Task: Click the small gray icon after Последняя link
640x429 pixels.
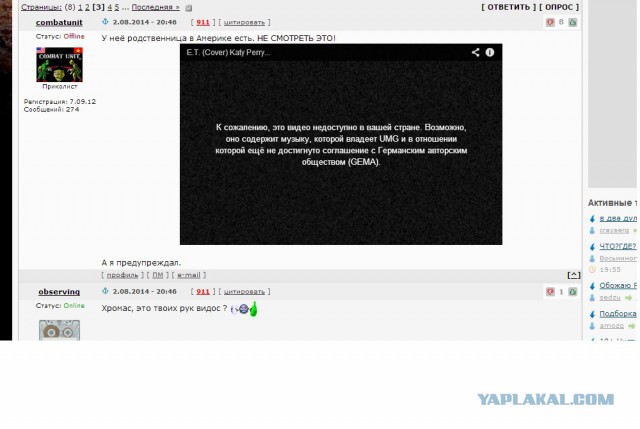Action: point(189,8)
